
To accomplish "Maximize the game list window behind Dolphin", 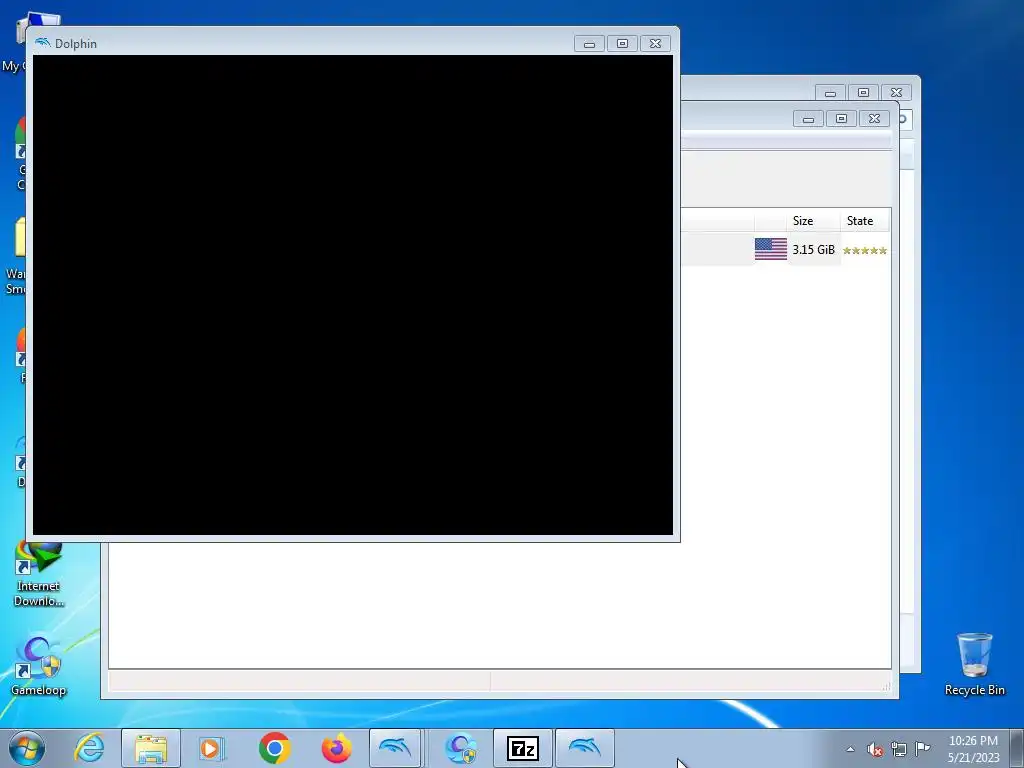I will (841, 119).
